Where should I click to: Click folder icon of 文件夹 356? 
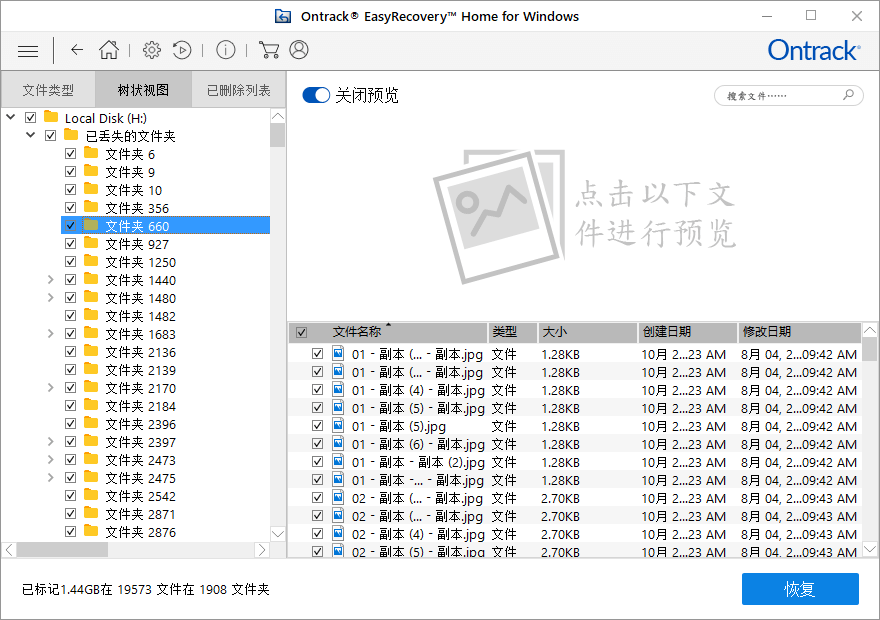[91, 206]
